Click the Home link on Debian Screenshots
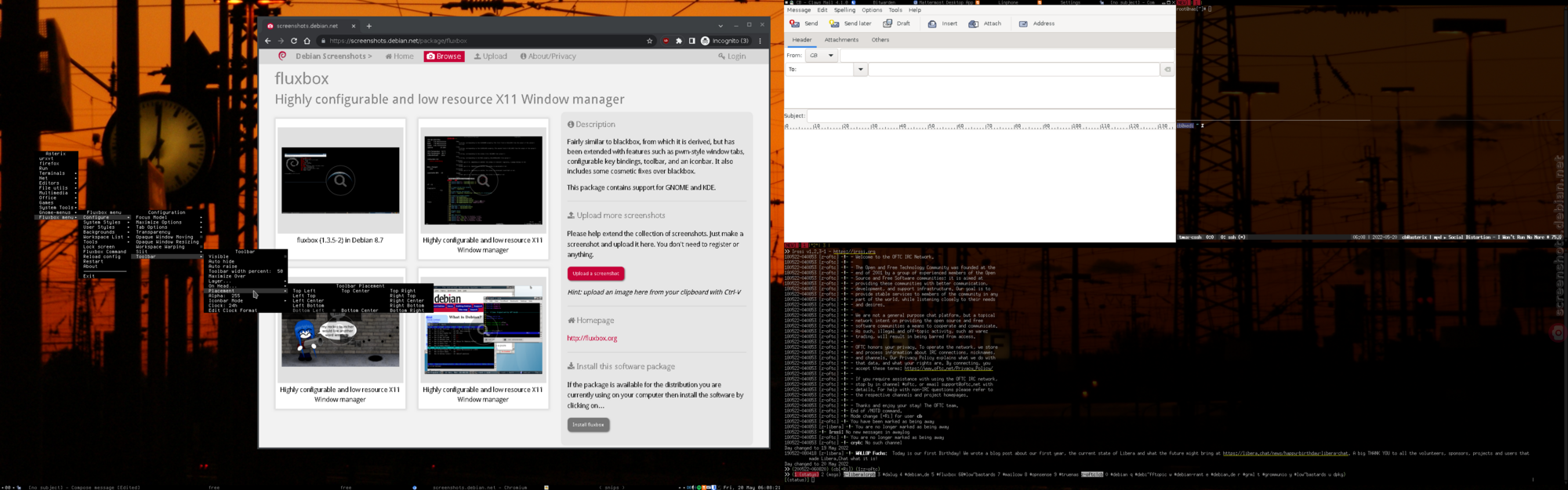Image resolution: width=1568 pixels, height=490 pixels. point(400,56)
